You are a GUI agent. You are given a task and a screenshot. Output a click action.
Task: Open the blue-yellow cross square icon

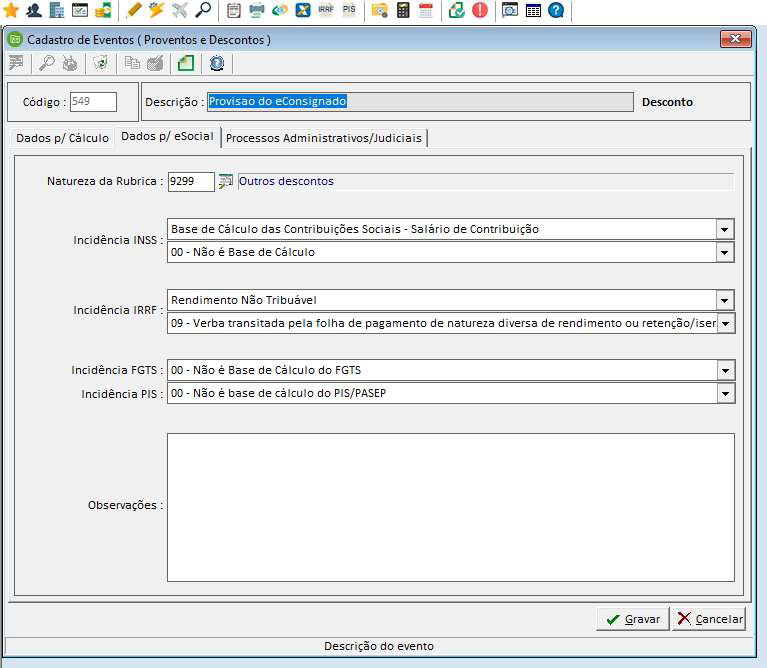click(303, 10)
